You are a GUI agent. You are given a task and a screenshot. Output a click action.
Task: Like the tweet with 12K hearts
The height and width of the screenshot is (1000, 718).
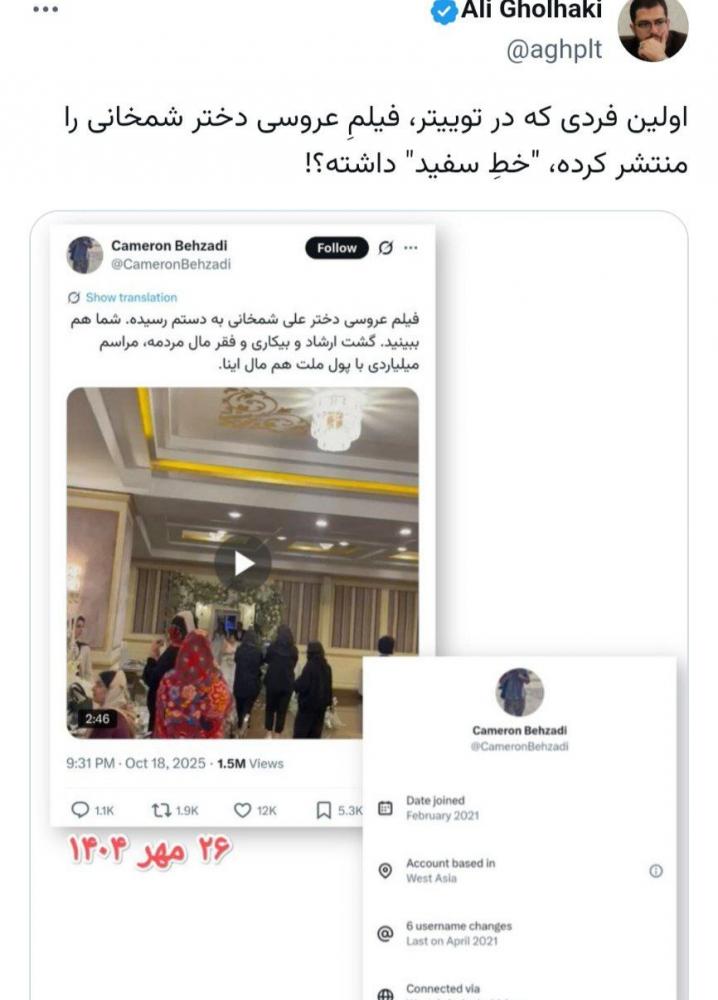tap(242, 810)
